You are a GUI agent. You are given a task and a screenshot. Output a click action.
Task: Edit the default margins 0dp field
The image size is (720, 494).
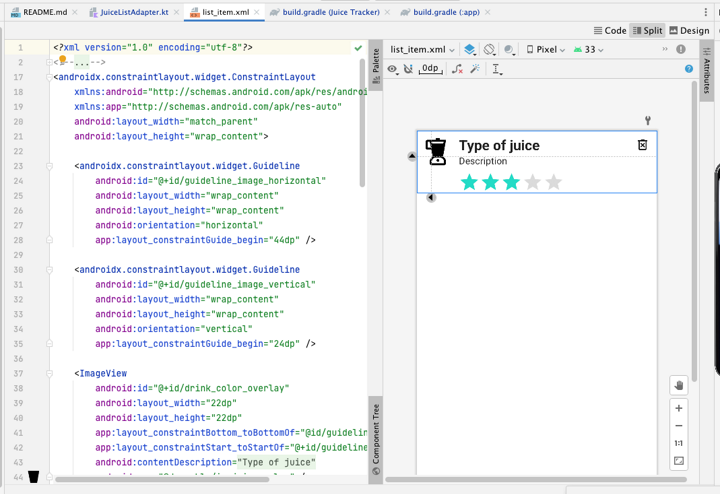[430, 69]
